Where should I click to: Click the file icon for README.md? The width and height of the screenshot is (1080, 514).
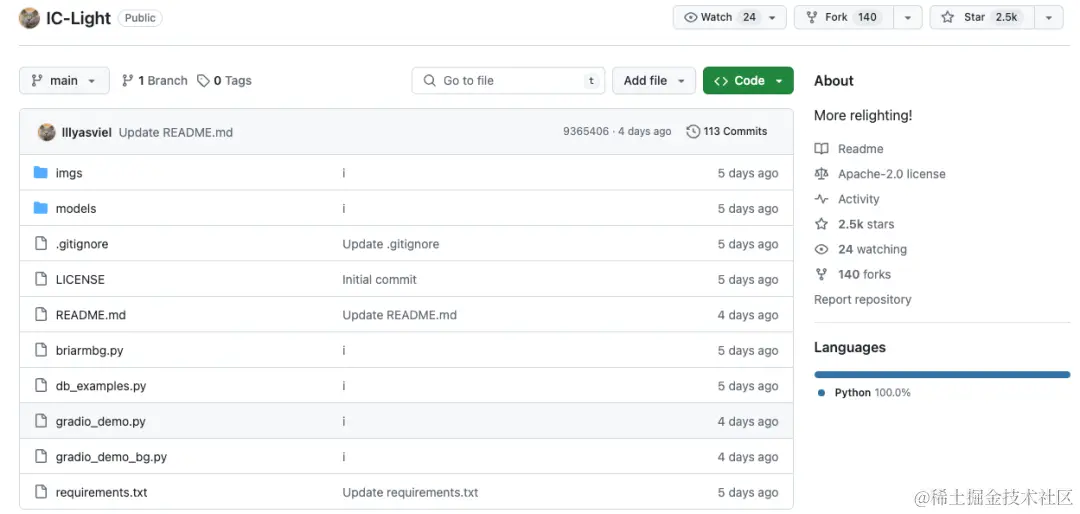tap(41, 315)
